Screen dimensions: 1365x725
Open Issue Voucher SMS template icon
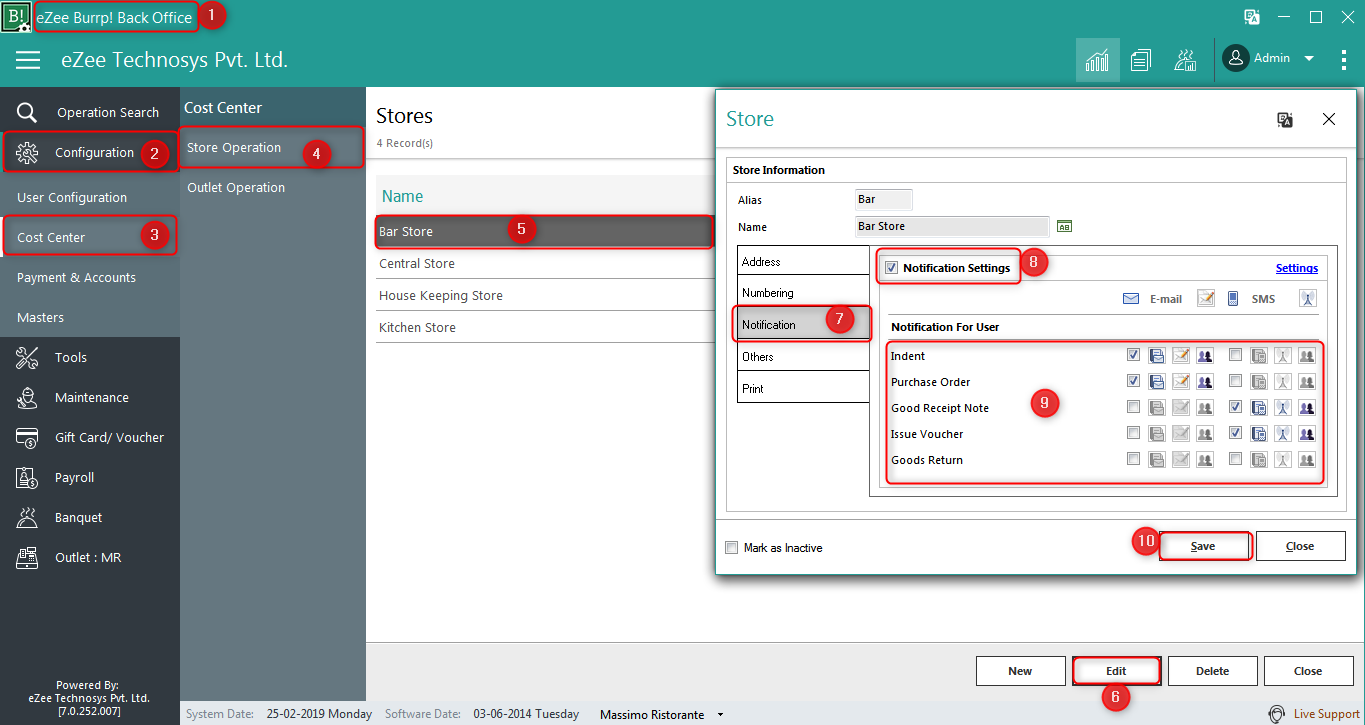click(1259, 433)
